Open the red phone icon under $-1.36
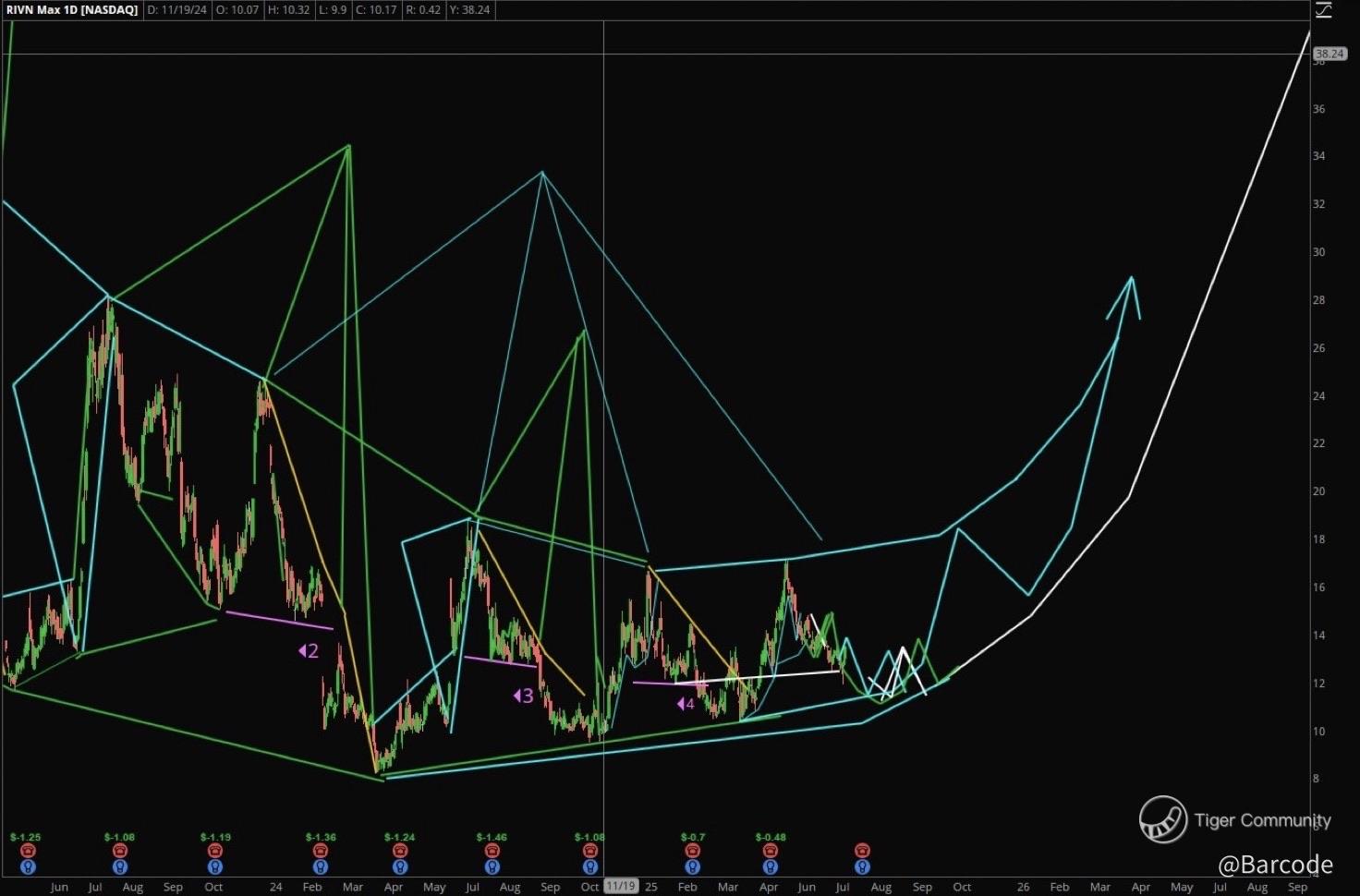This screenshot has height=896, width=1360. [x=321, y=851]
